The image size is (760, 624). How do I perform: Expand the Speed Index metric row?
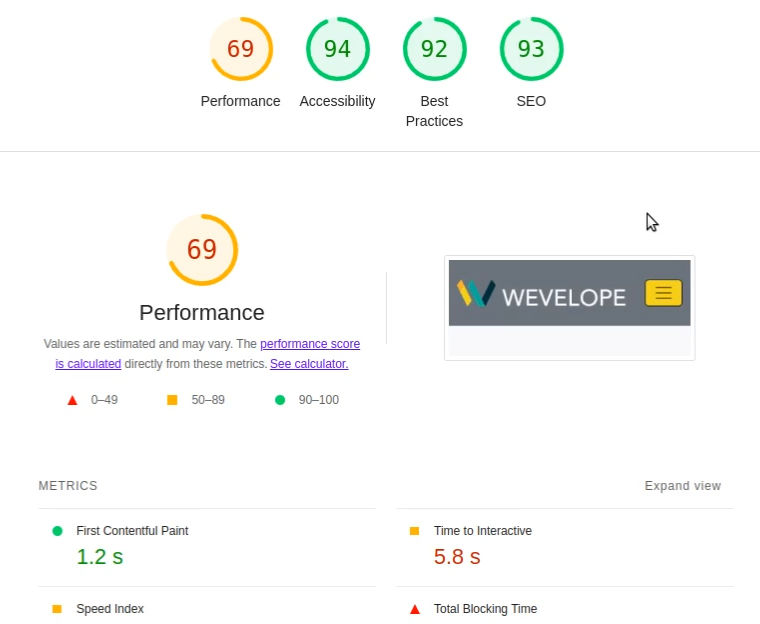110,609
